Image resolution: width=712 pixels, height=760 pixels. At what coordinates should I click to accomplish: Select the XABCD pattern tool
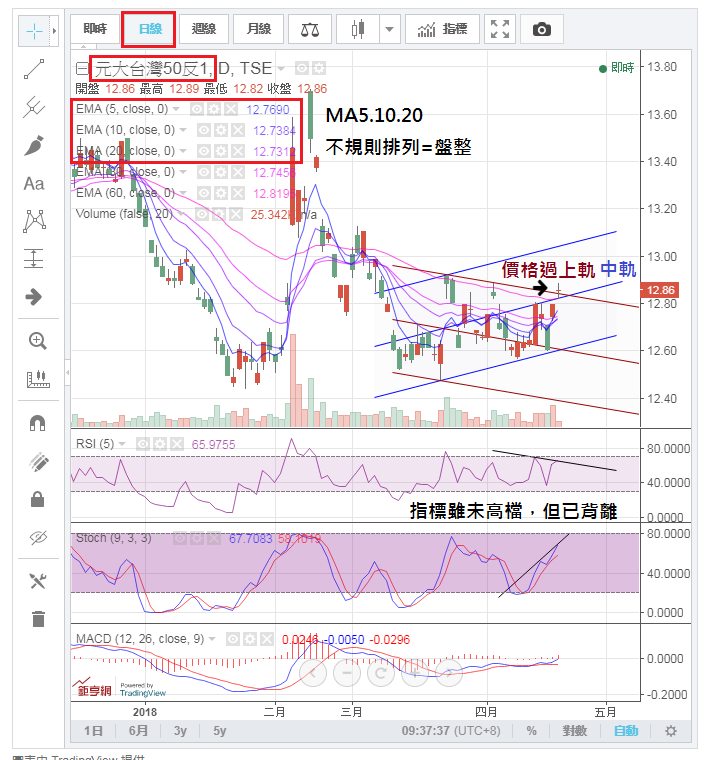(x=34, y=221)
